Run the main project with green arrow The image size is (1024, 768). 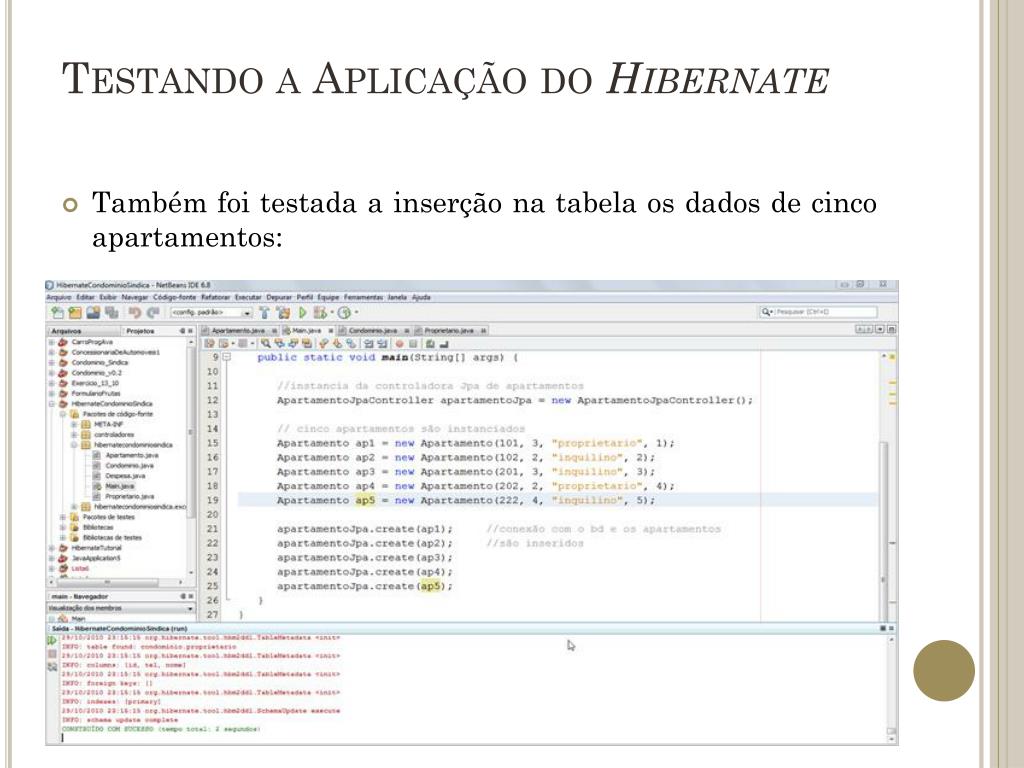pos(302,312)
